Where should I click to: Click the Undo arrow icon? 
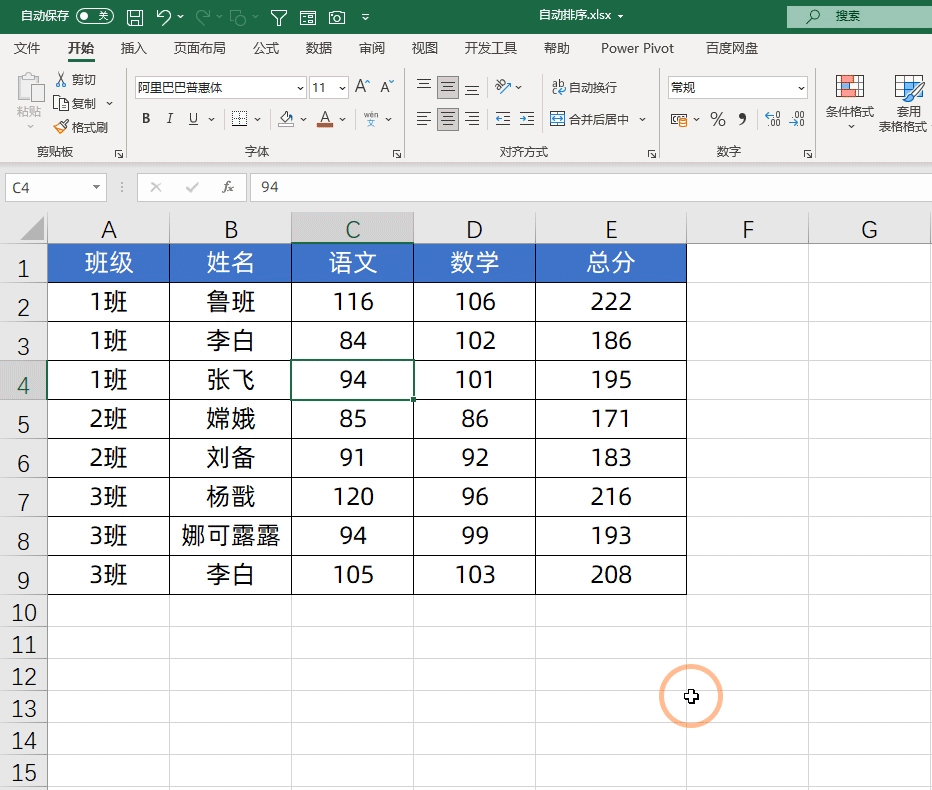pyautogui.click(x=164, y=17)
